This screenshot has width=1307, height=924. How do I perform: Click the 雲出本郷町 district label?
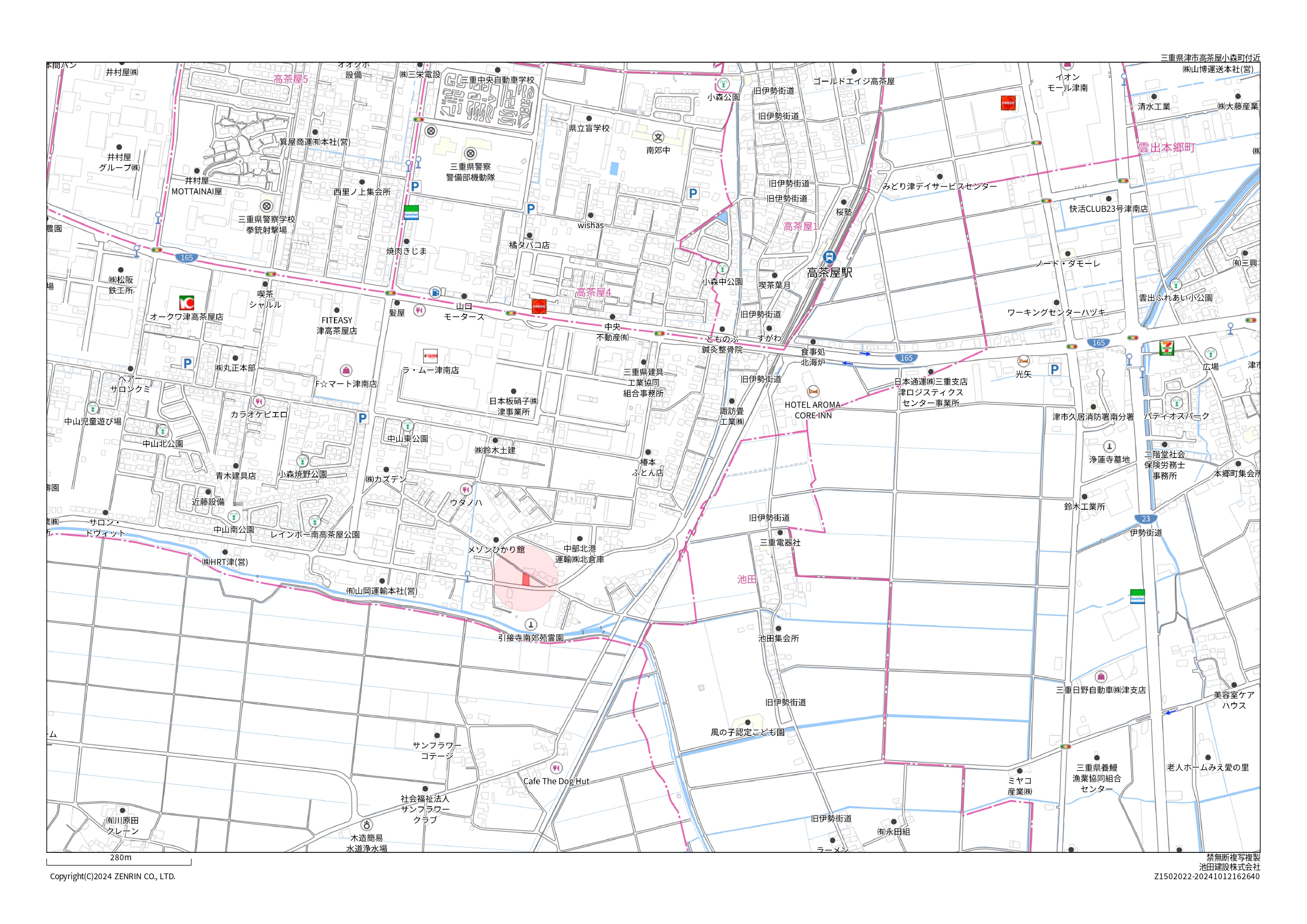[x=1166, y=148]
